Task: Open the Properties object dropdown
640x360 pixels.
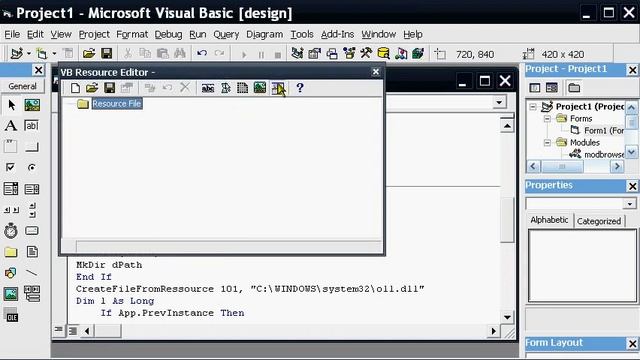Action: [x=629, y=204]
